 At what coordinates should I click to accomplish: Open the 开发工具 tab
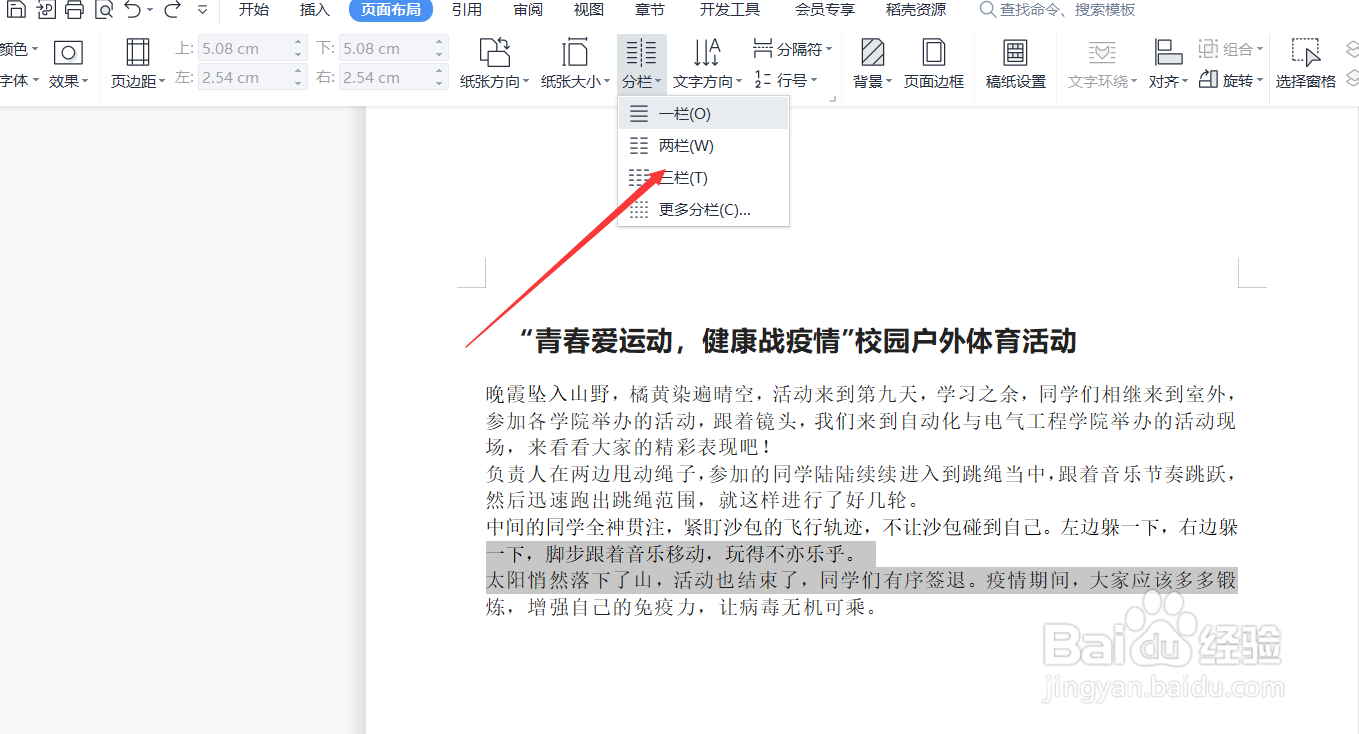tap(729, 10)
